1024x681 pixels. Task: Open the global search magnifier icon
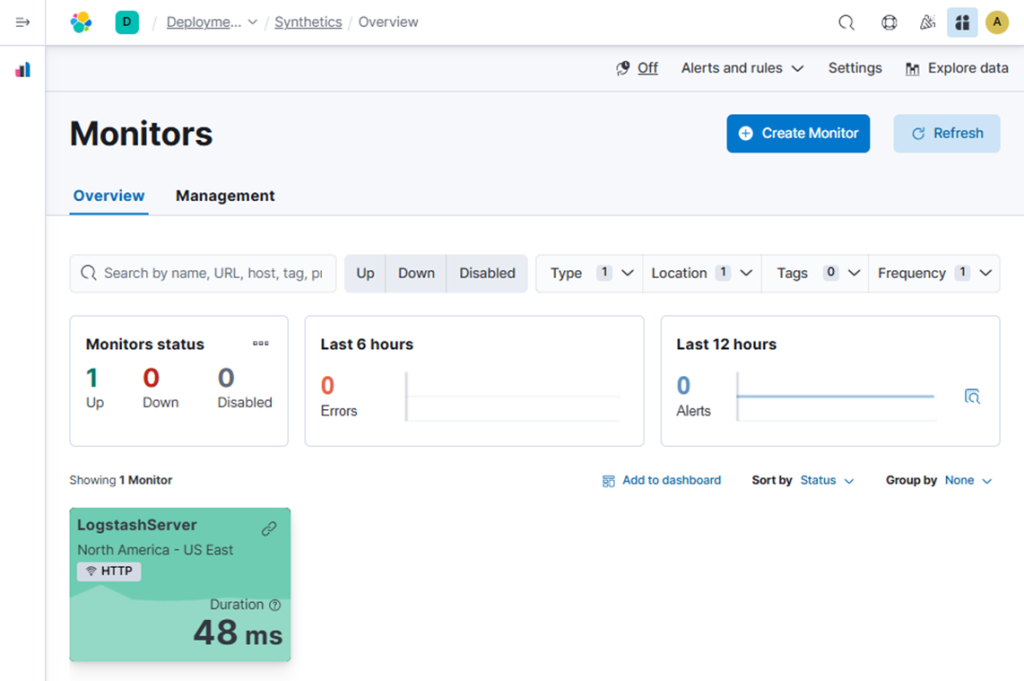click(846, 22)
